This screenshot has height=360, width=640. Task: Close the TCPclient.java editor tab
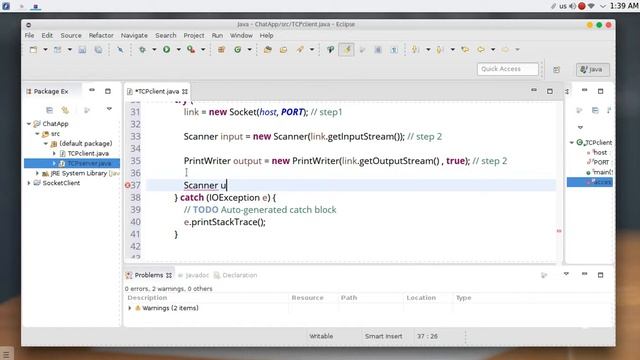pos(185,91)
